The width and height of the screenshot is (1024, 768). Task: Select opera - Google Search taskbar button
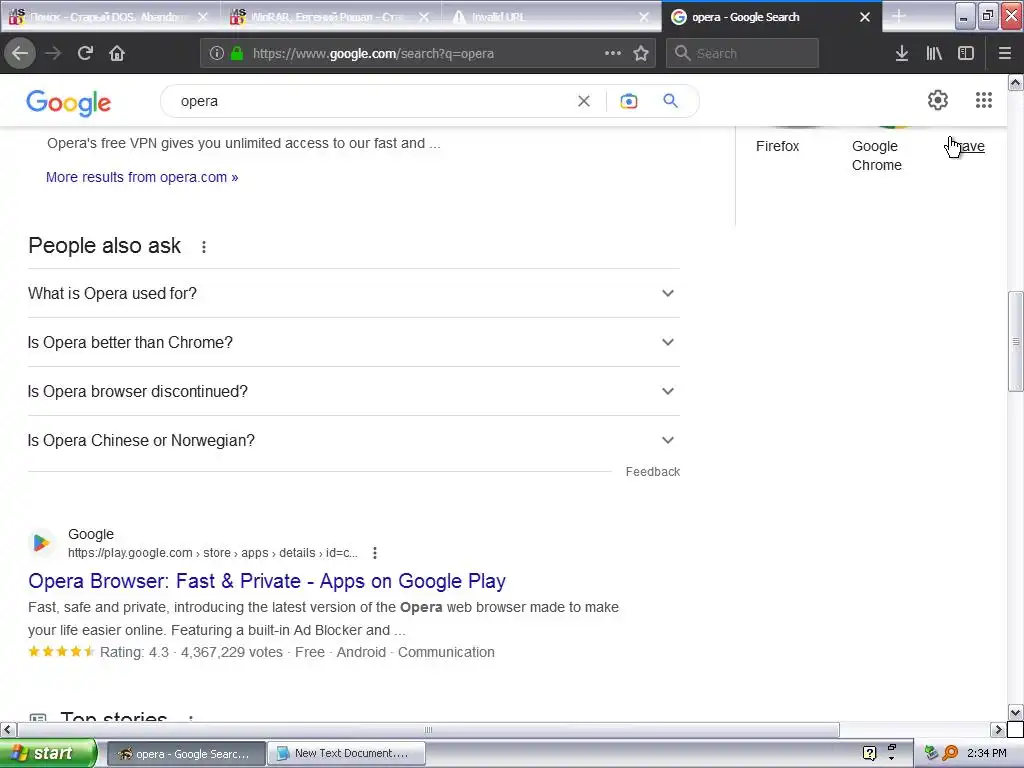tap(186, 753)
